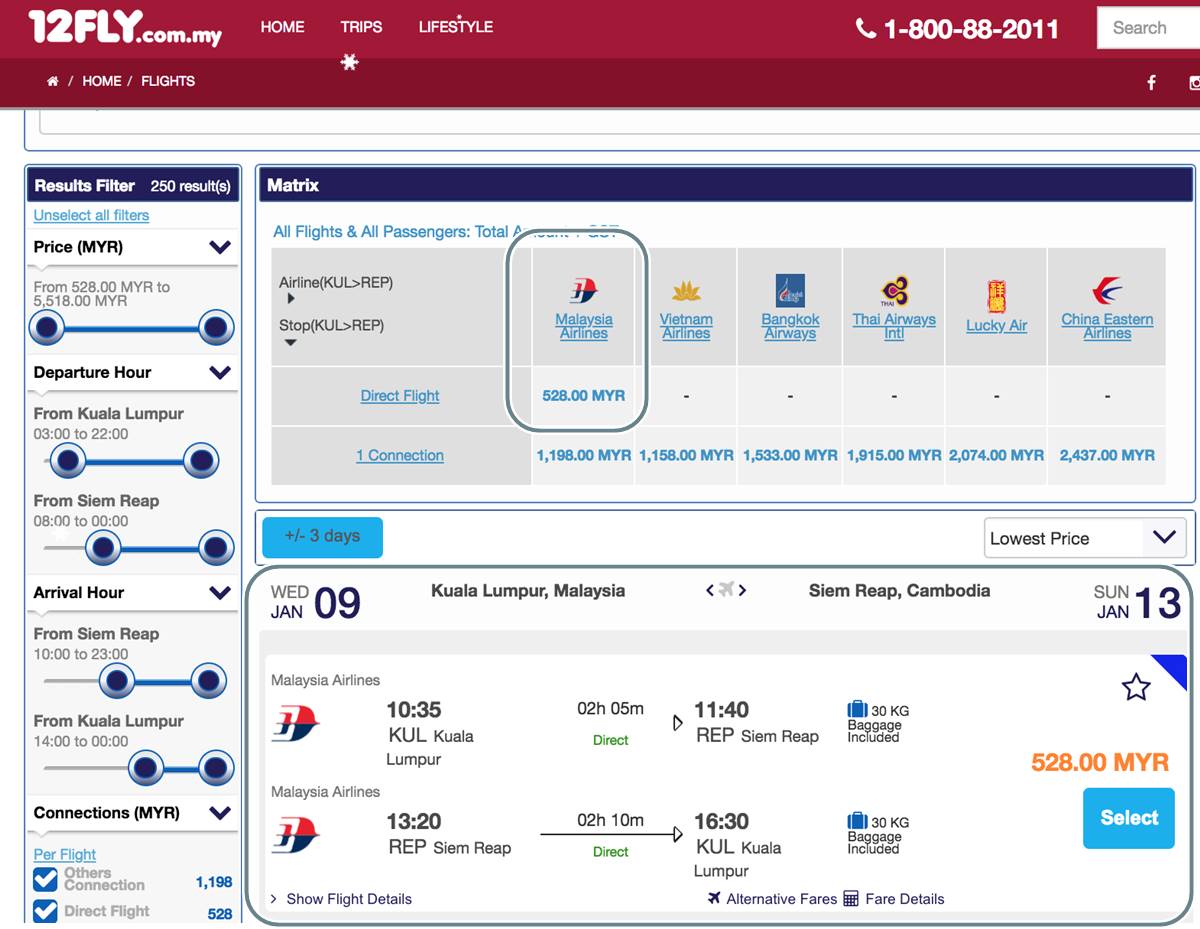Click 1,158.00 MYR Vietnam Airlines fare
Viewport: 1200px width, 929px height.
pos(686,456)
